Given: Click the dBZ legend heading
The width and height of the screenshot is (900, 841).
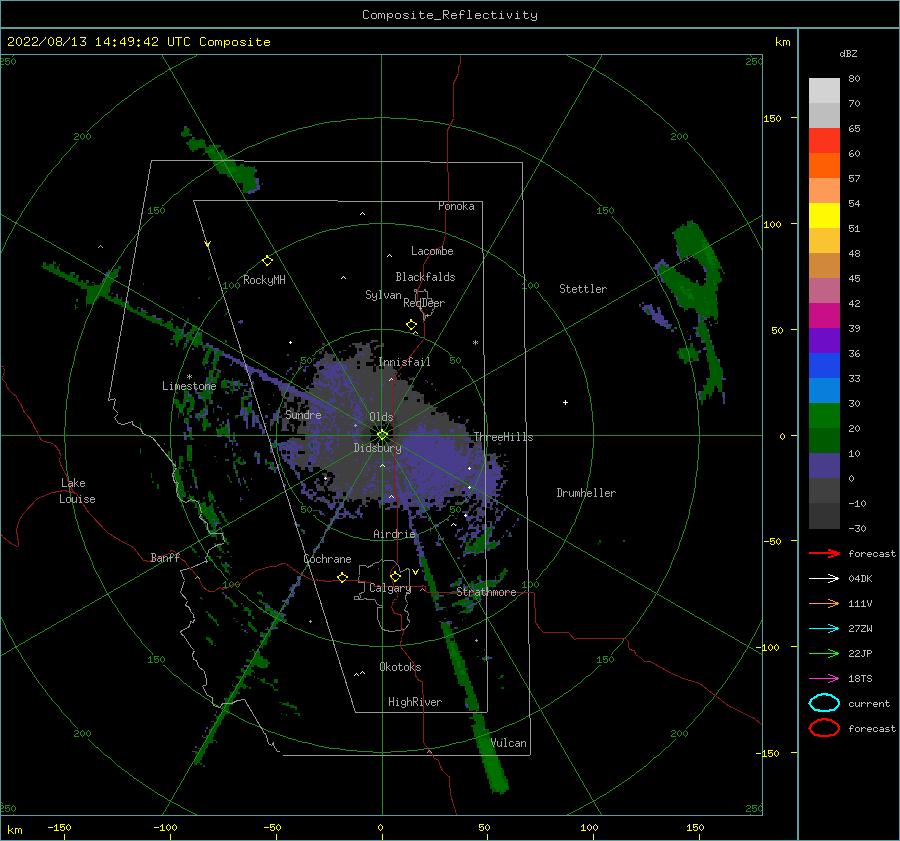Looking at the screenshot, I should click(848, 53).
